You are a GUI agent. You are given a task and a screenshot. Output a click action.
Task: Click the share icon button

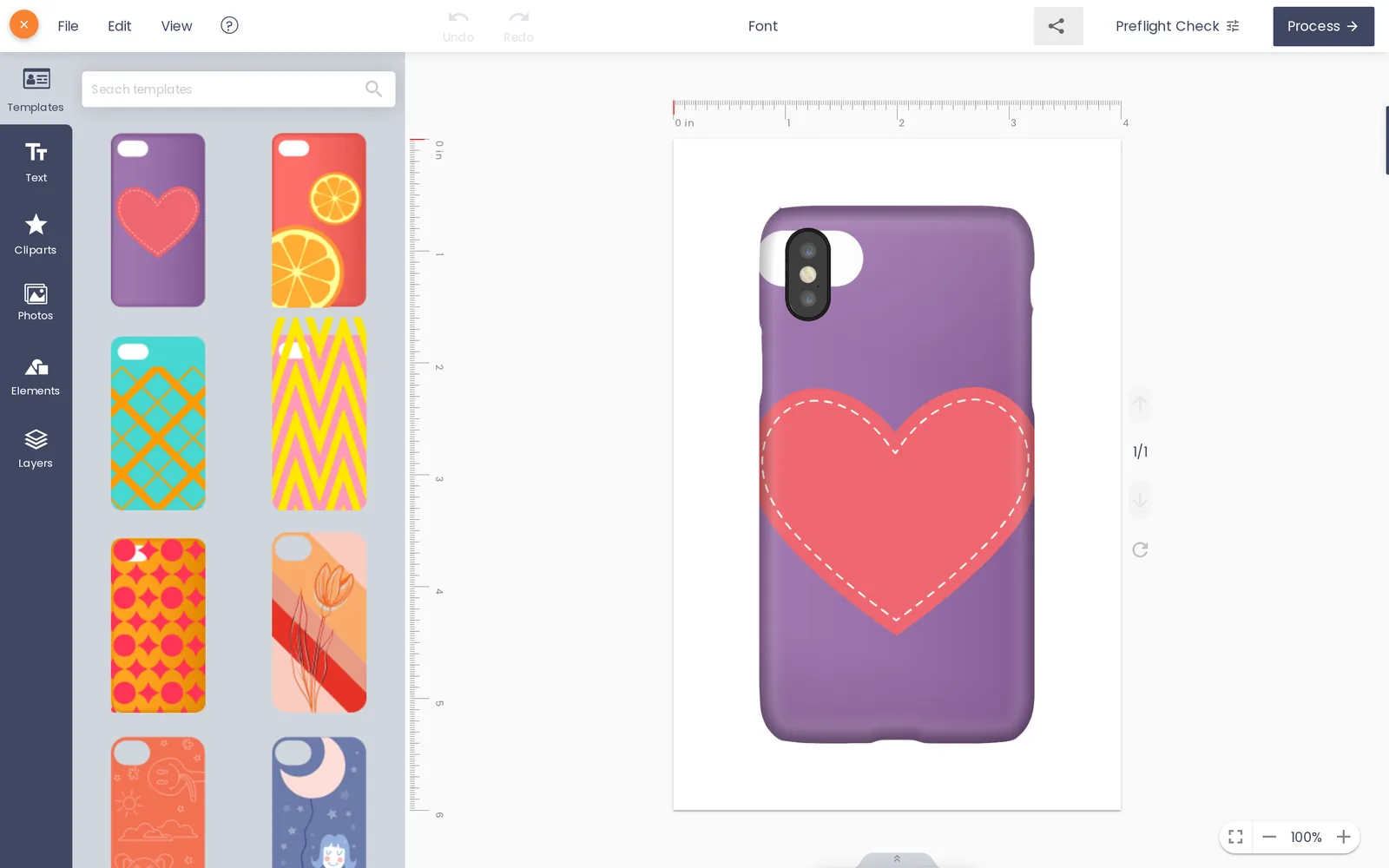tap(1057, 26)
